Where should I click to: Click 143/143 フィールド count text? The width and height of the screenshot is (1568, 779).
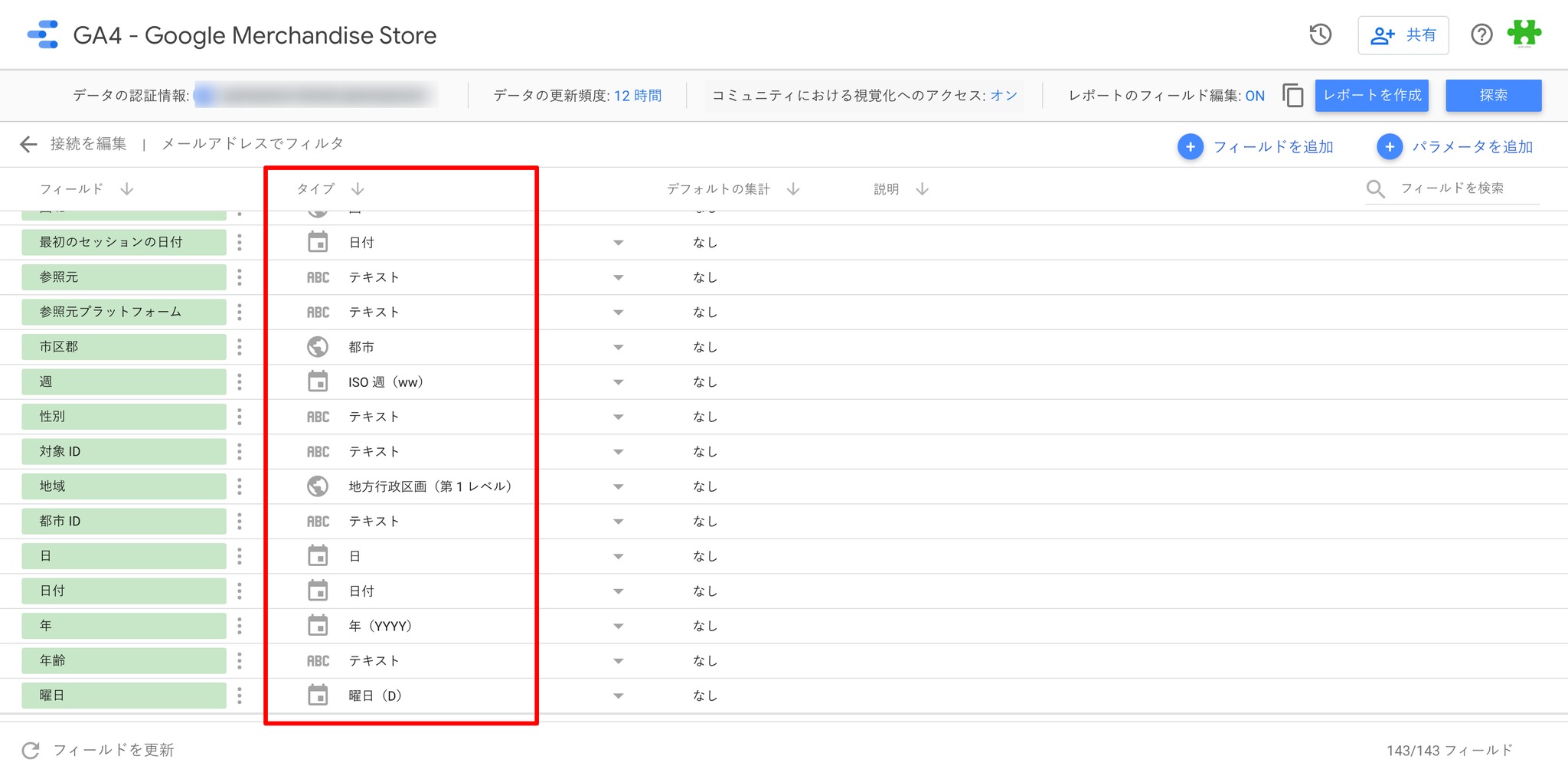[1449, 751]
